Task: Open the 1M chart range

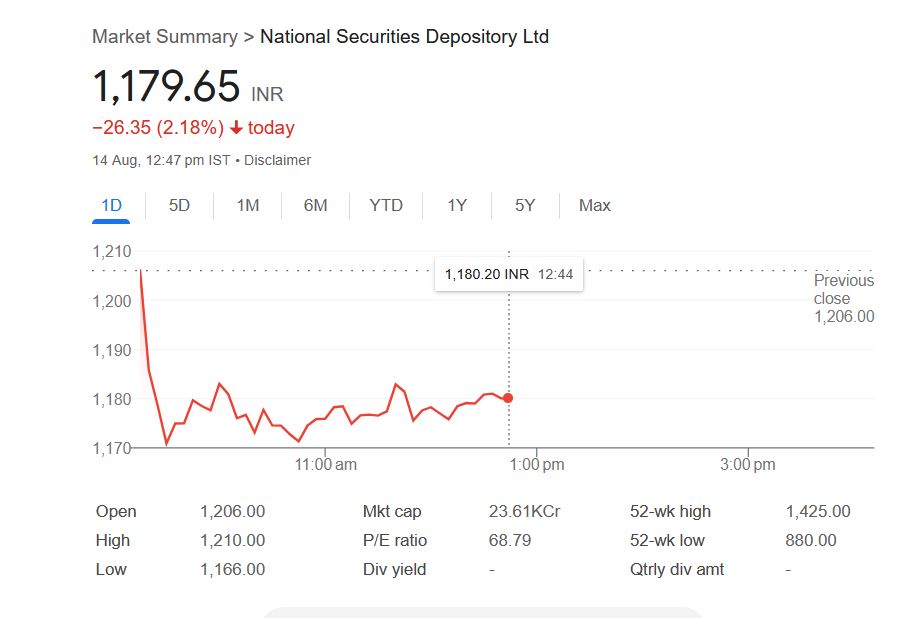Action: point(248,205)
